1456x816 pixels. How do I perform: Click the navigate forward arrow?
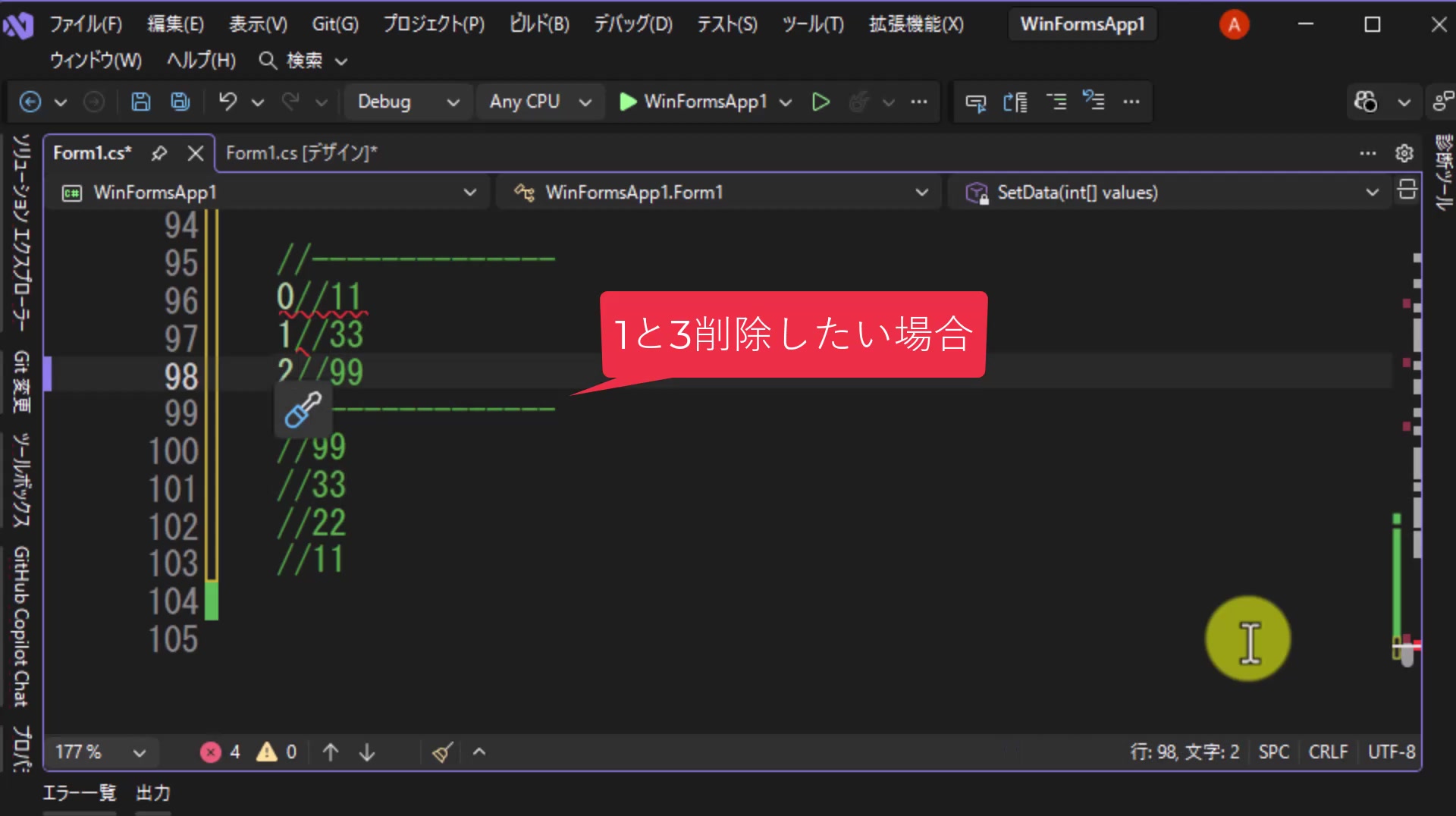tap(93, 102)
